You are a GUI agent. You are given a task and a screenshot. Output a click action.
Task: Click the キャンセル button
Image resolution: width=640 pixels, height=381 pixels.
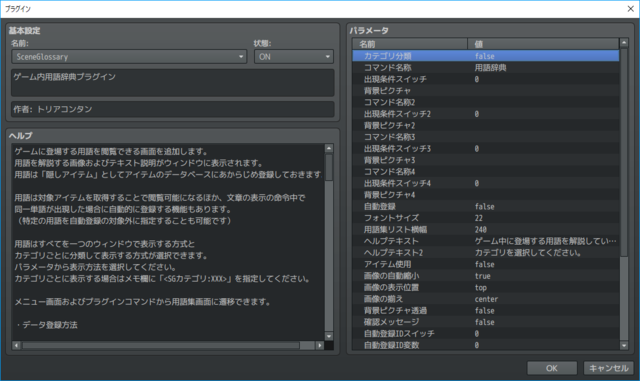[608, 368]
